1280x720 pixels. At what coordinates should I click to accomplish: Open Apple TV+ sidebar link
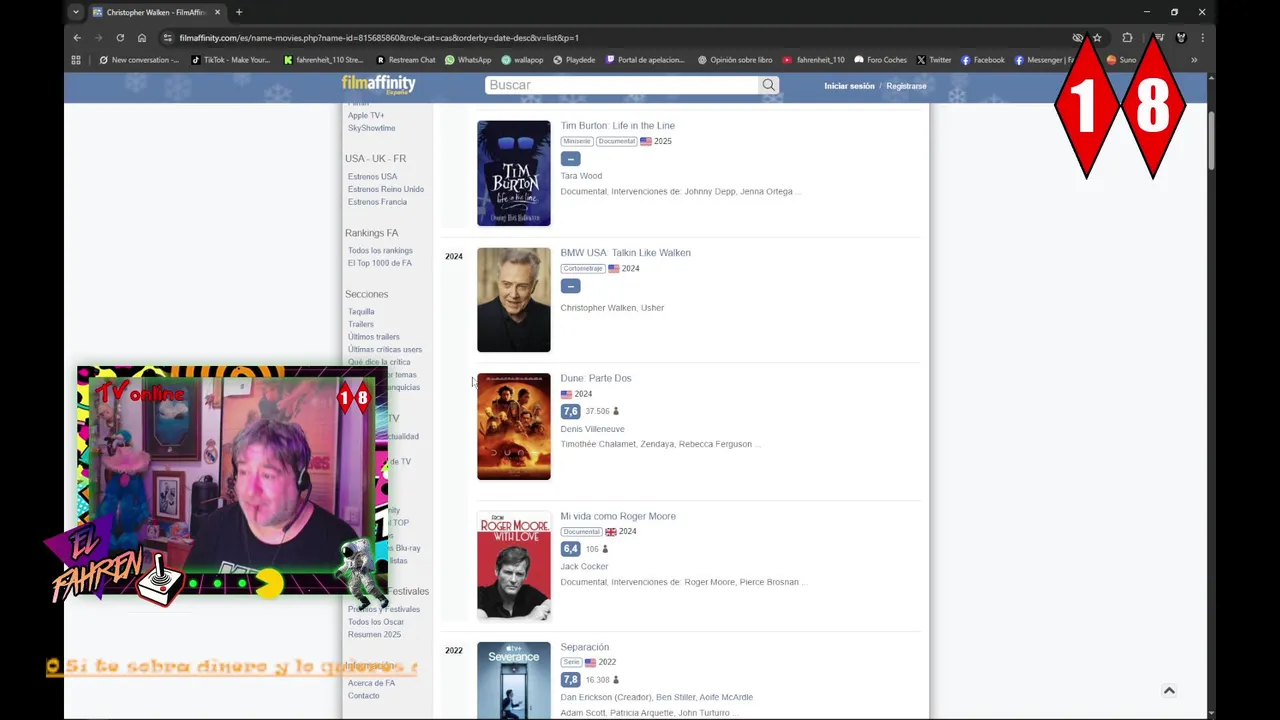pyautogui.click(x=366, y=115)
